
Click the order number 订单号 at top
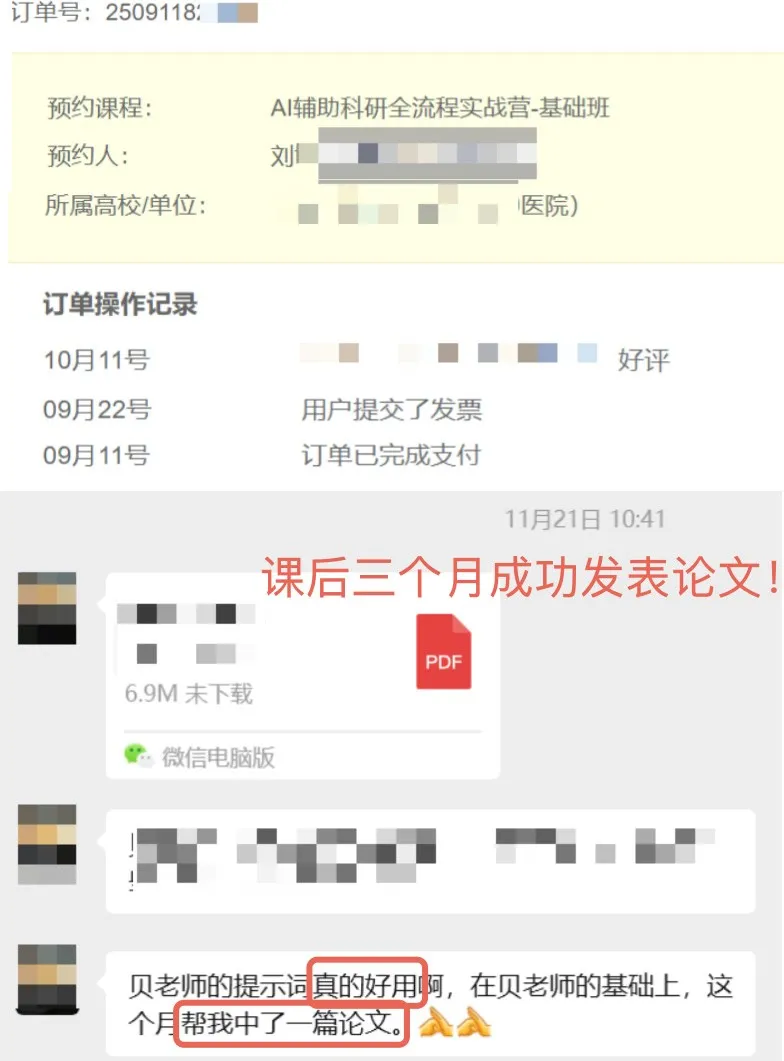(134, 12)
